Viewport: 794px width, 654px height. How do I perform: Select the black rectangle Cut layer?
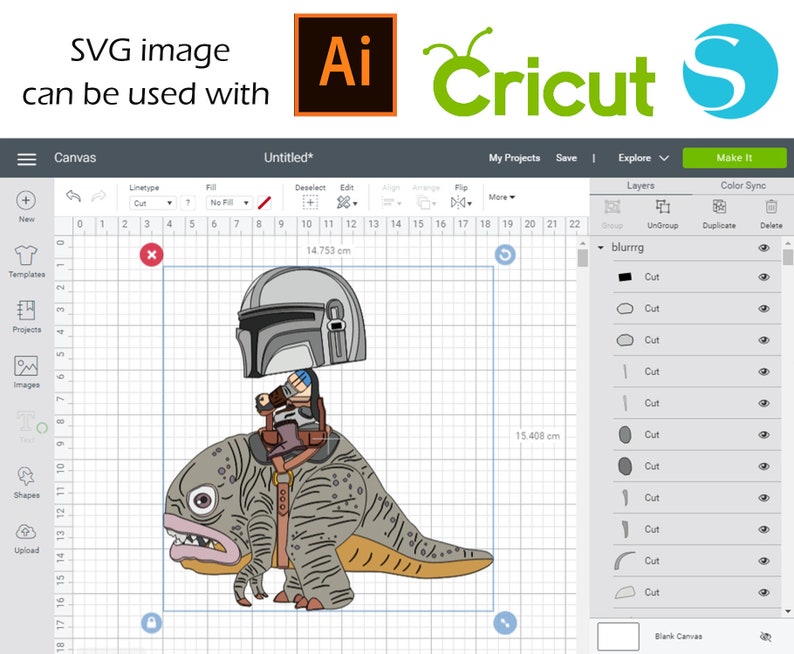point(696,277)
